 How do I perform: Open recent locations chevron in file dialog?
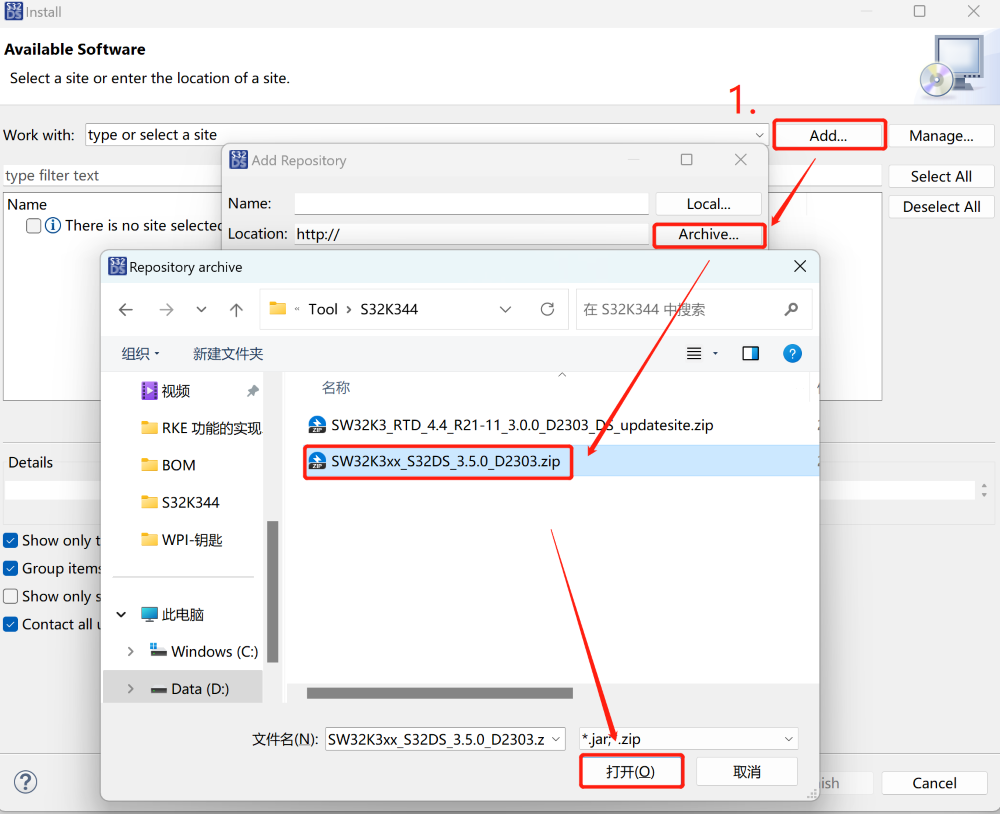(202, 310)
